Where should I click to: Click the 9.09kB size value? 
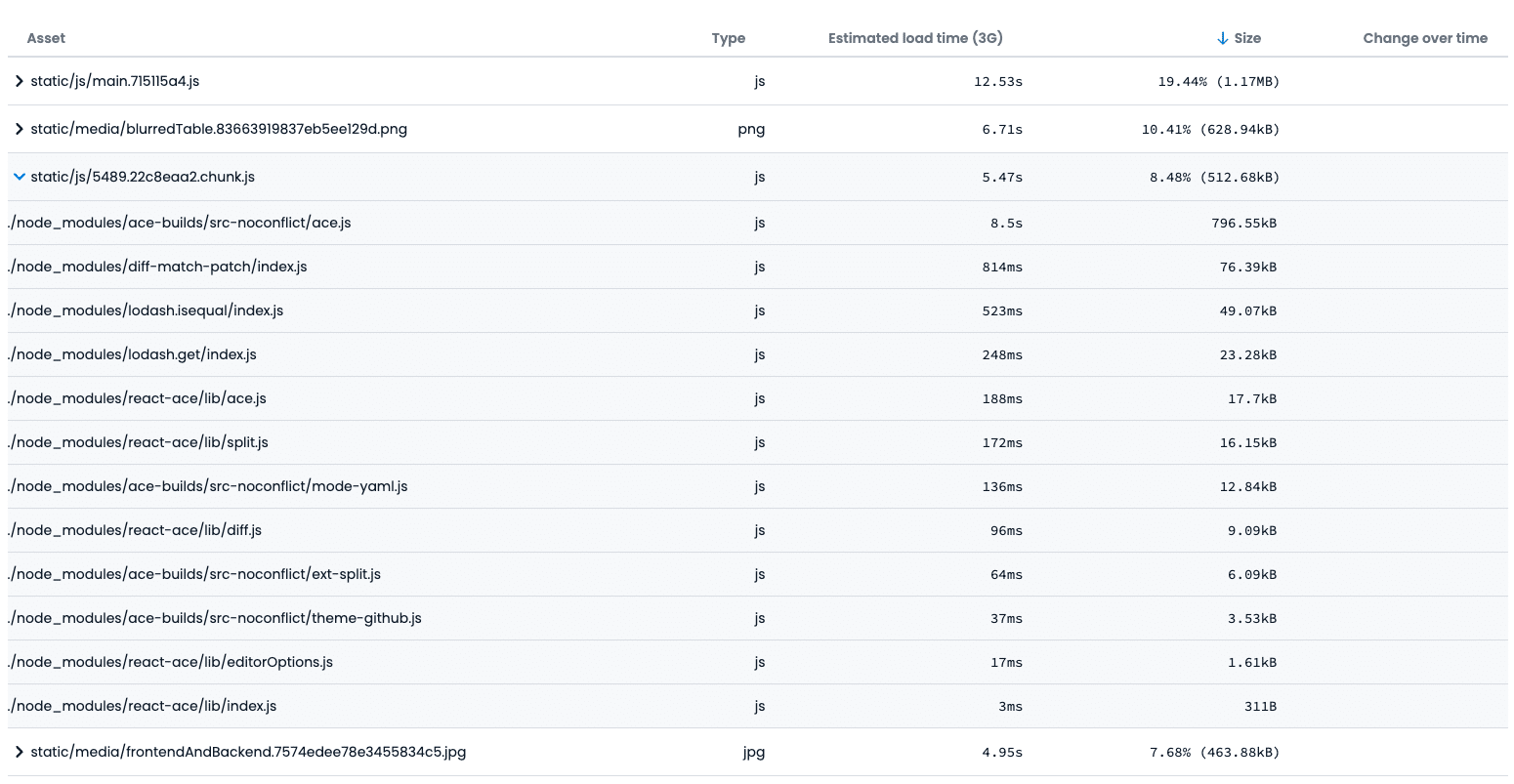click(1251, 530)
